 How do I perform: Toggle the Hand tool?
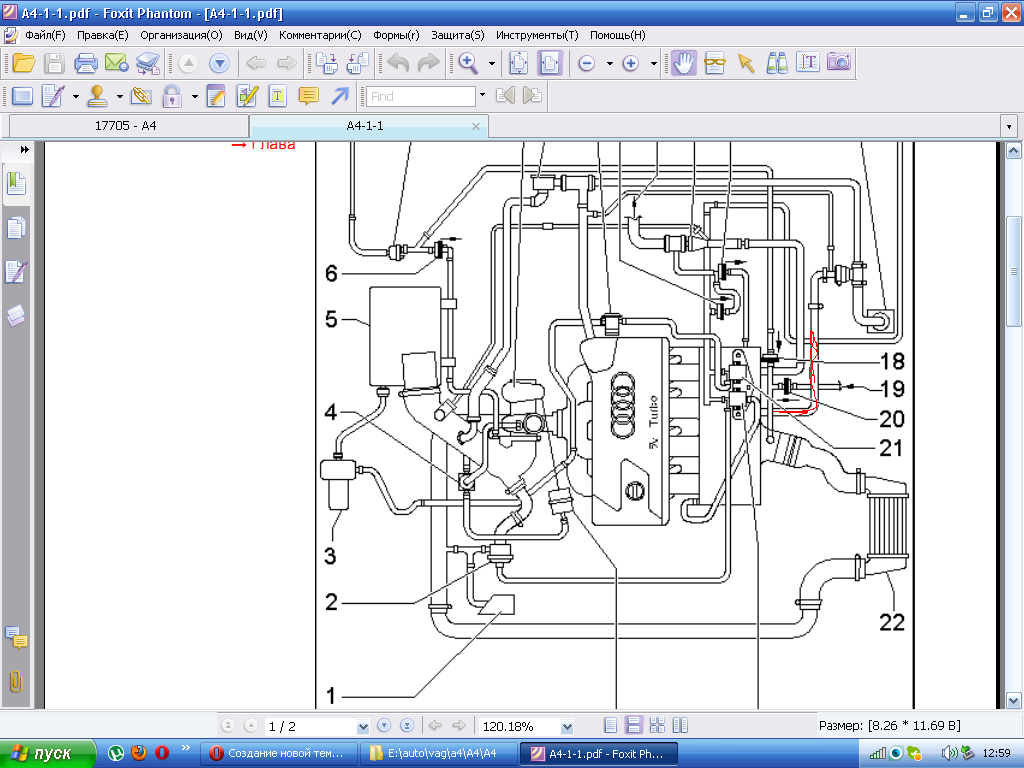(x=684, y=63)
